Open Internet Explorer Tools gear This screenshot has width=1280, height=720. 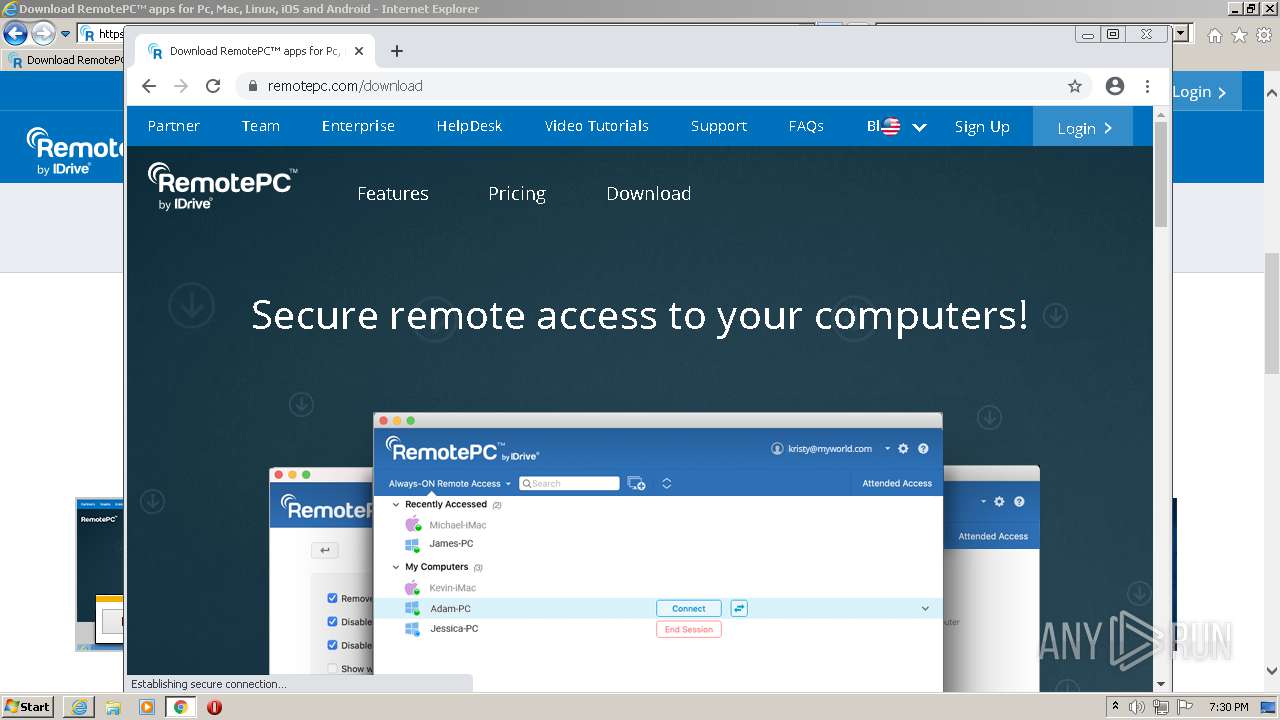pyautogui.click(x=1265, y=35)
